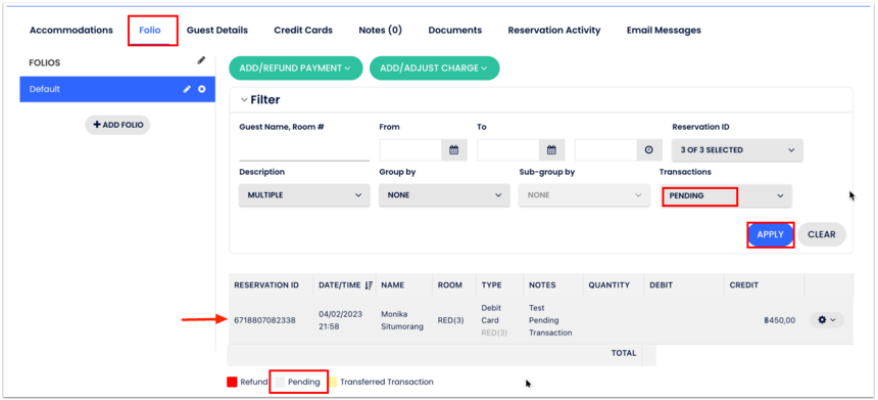Click the ADD FOLIO button
The image size is (878, 400).
click(x=117, y=125)
